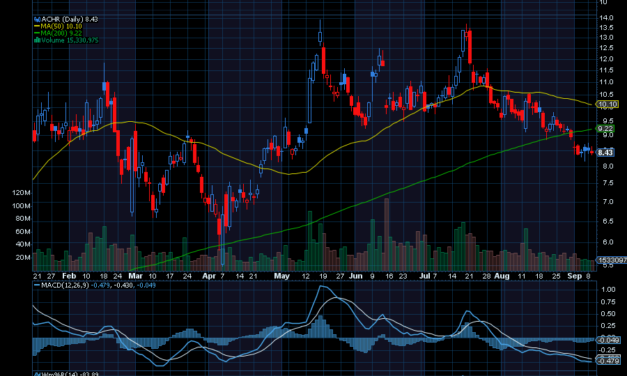
Task: Click the yellow line marker beside MA(50) legend
Action: pos(37,26)
